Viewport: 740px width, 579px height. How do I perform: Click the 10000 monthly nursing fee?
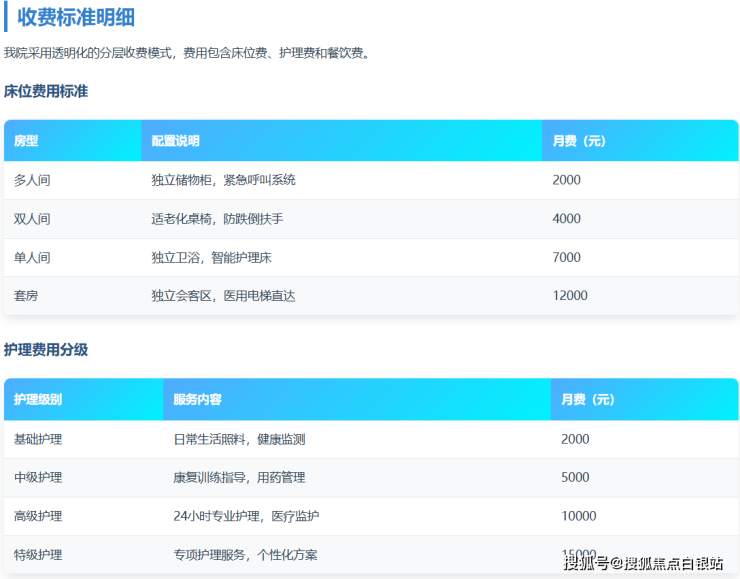579,516
